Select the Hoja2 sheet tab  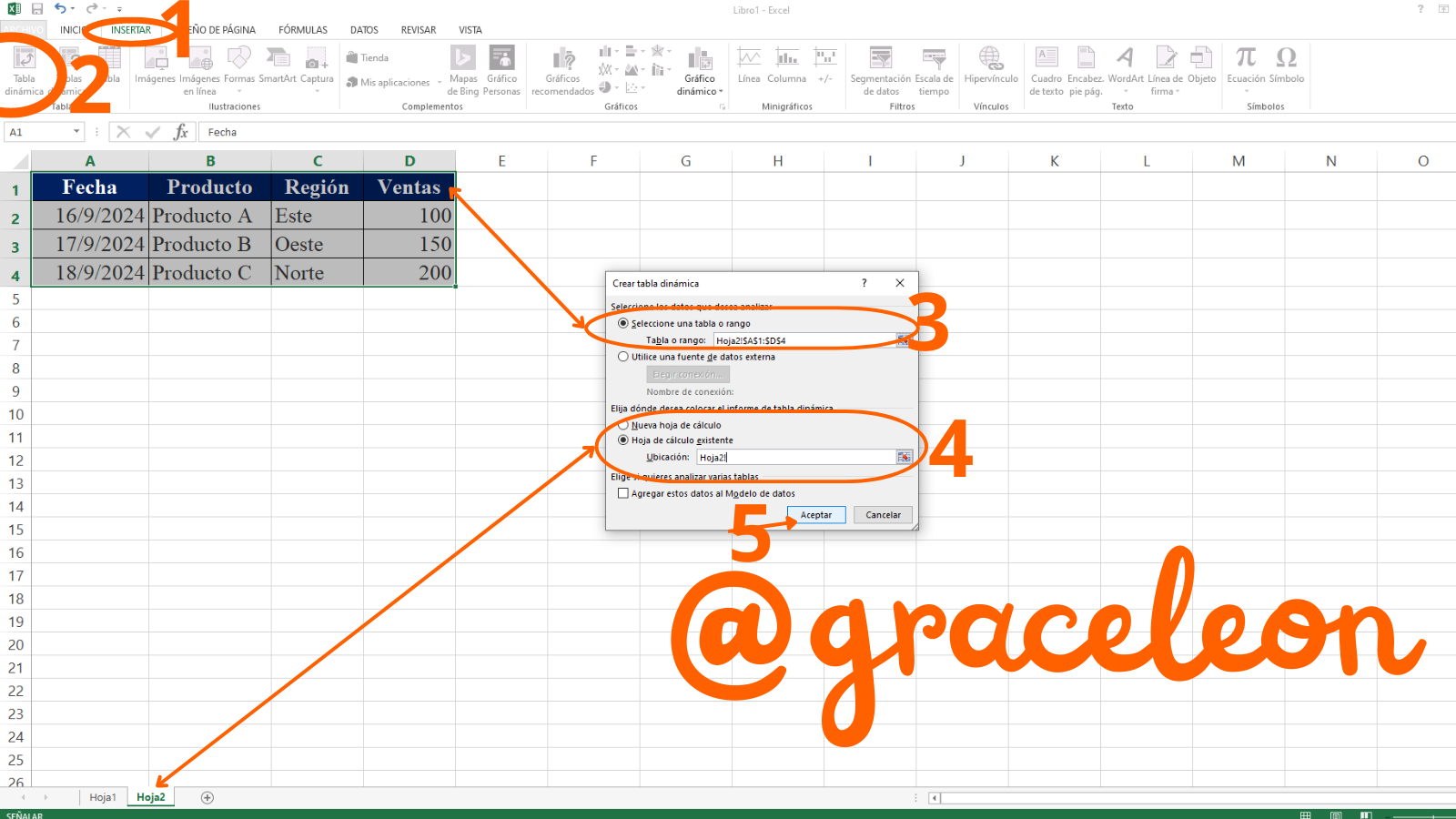pos(151,797)
